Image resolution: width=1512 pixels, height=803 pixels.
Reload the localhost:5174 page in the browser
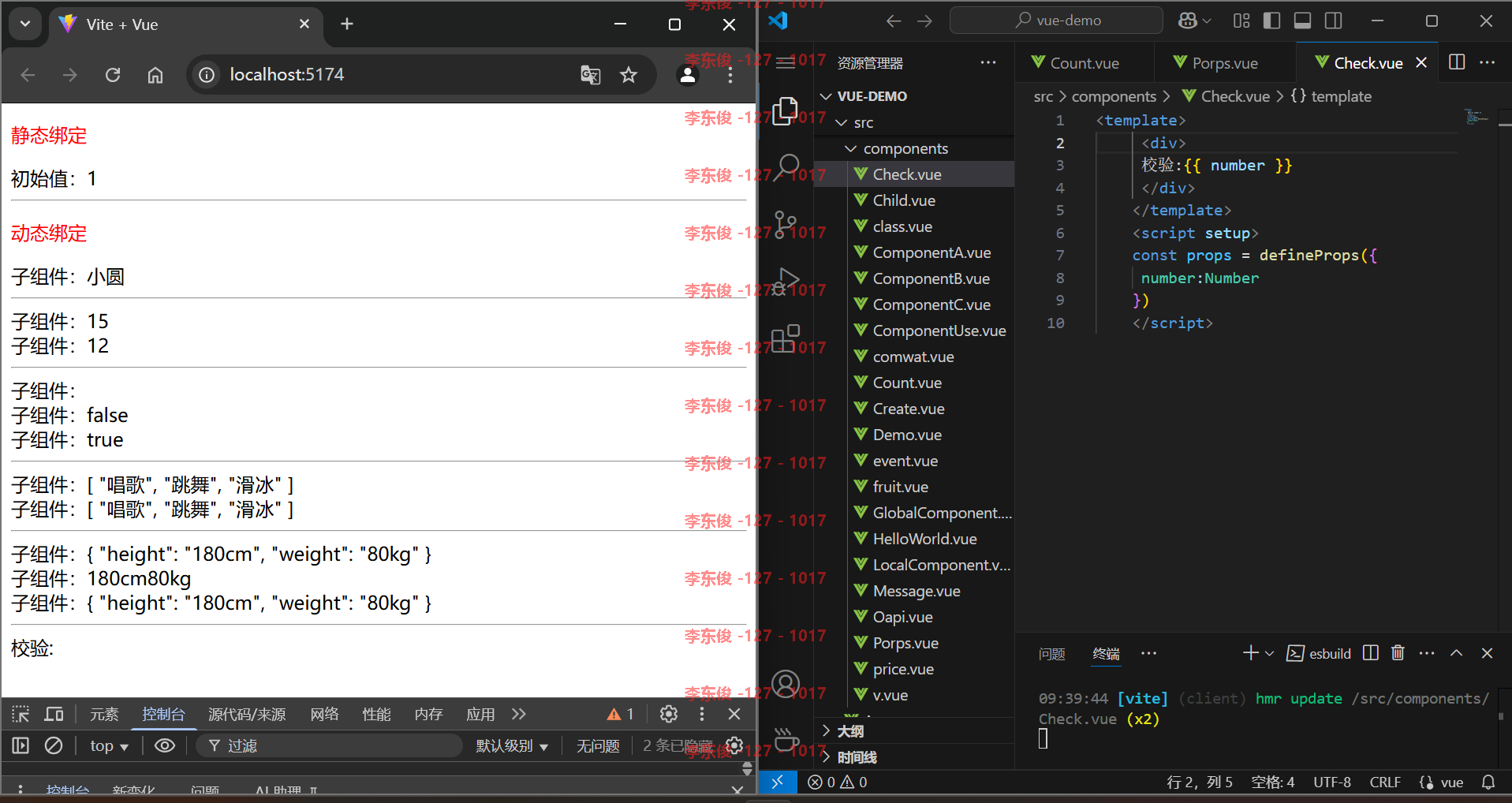[113, 75]
